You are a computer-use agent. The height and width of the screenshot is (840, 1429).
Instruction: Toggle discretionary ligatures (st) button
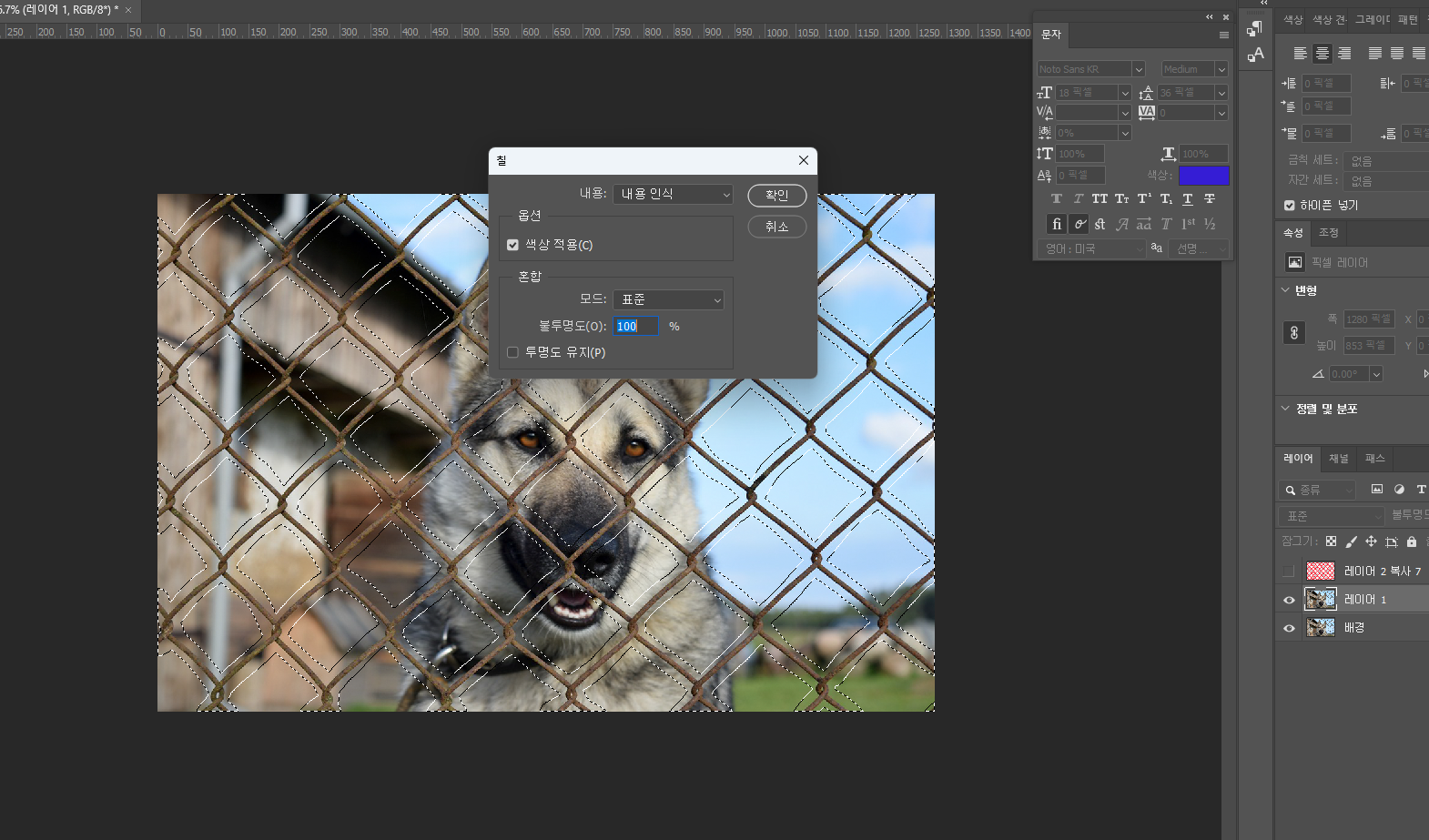[1100, 224]
